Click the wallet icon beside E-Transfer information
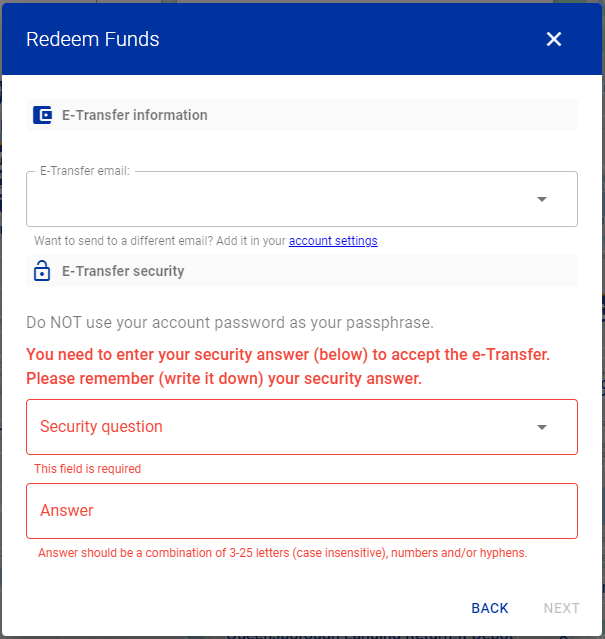605x639 pixels. click(42, 115)
